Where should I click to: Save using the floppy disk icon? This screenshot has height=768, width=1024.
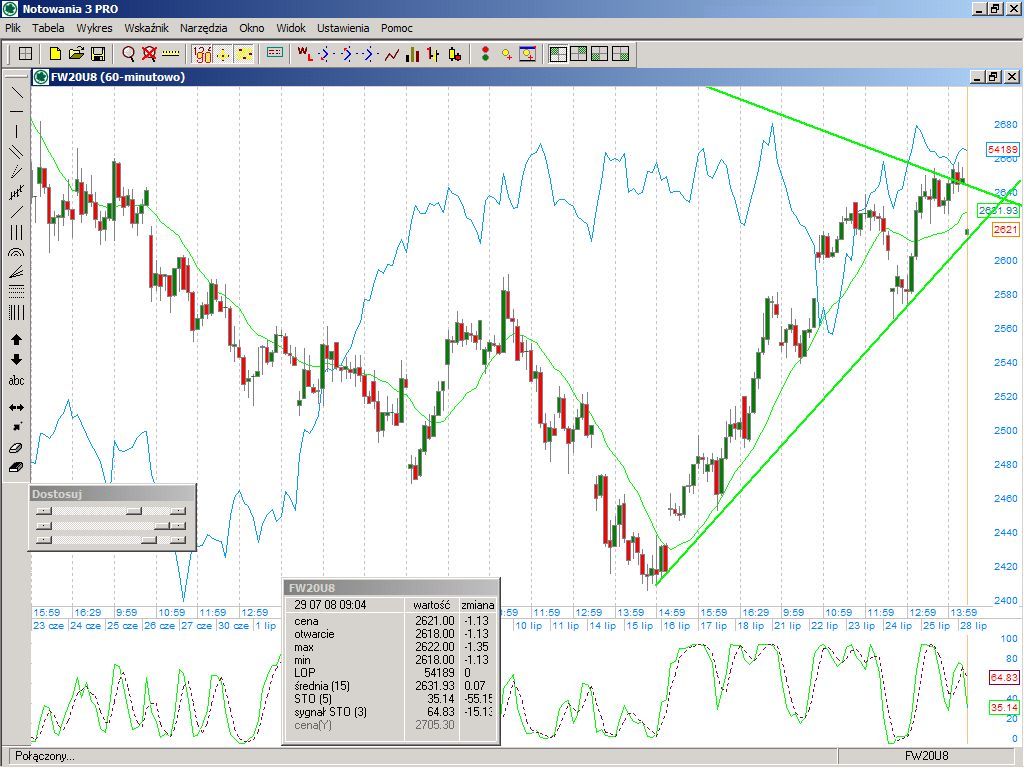pyautogui.click(x=98, y=54)
